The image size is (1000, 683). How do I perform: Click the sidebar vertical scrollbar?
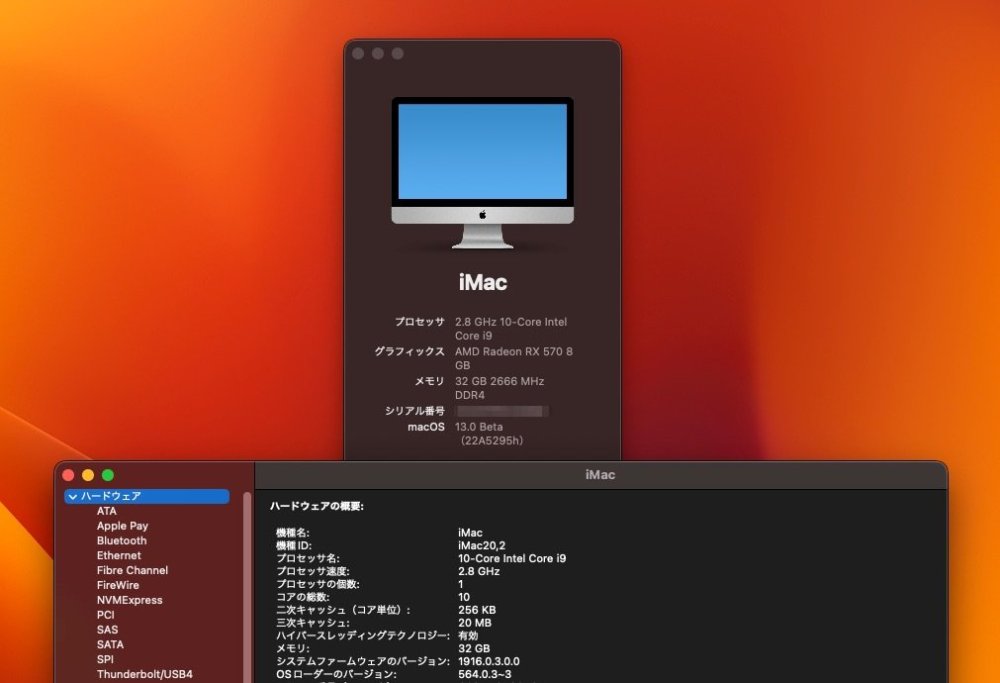pos(247,587)
